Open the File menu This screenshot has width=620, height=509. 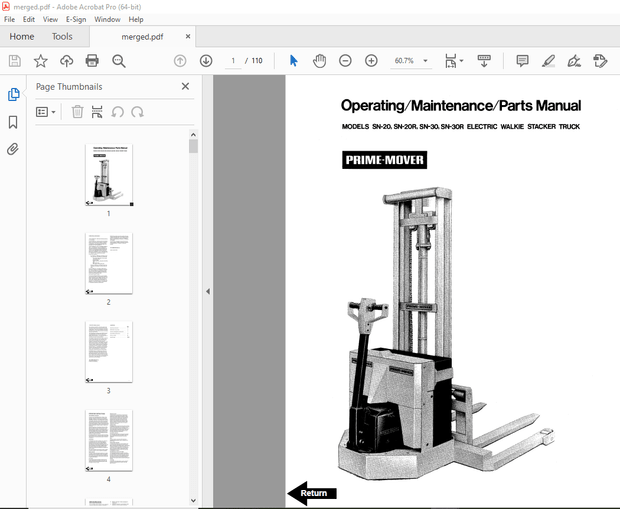pyautogui.click(x=9, y=19)
